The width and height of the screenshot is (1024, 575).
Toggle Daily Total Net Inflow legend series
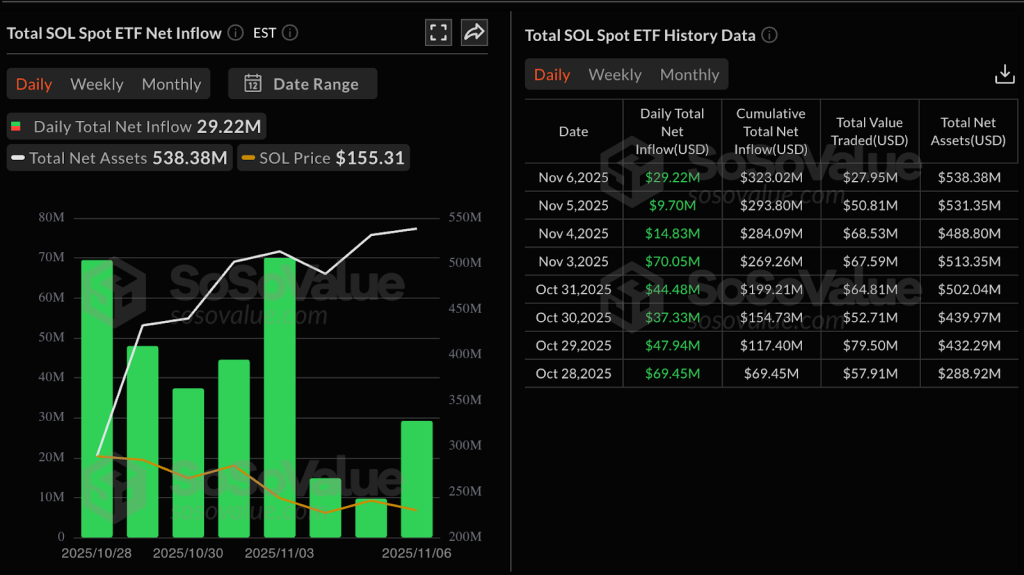[136, 126]
